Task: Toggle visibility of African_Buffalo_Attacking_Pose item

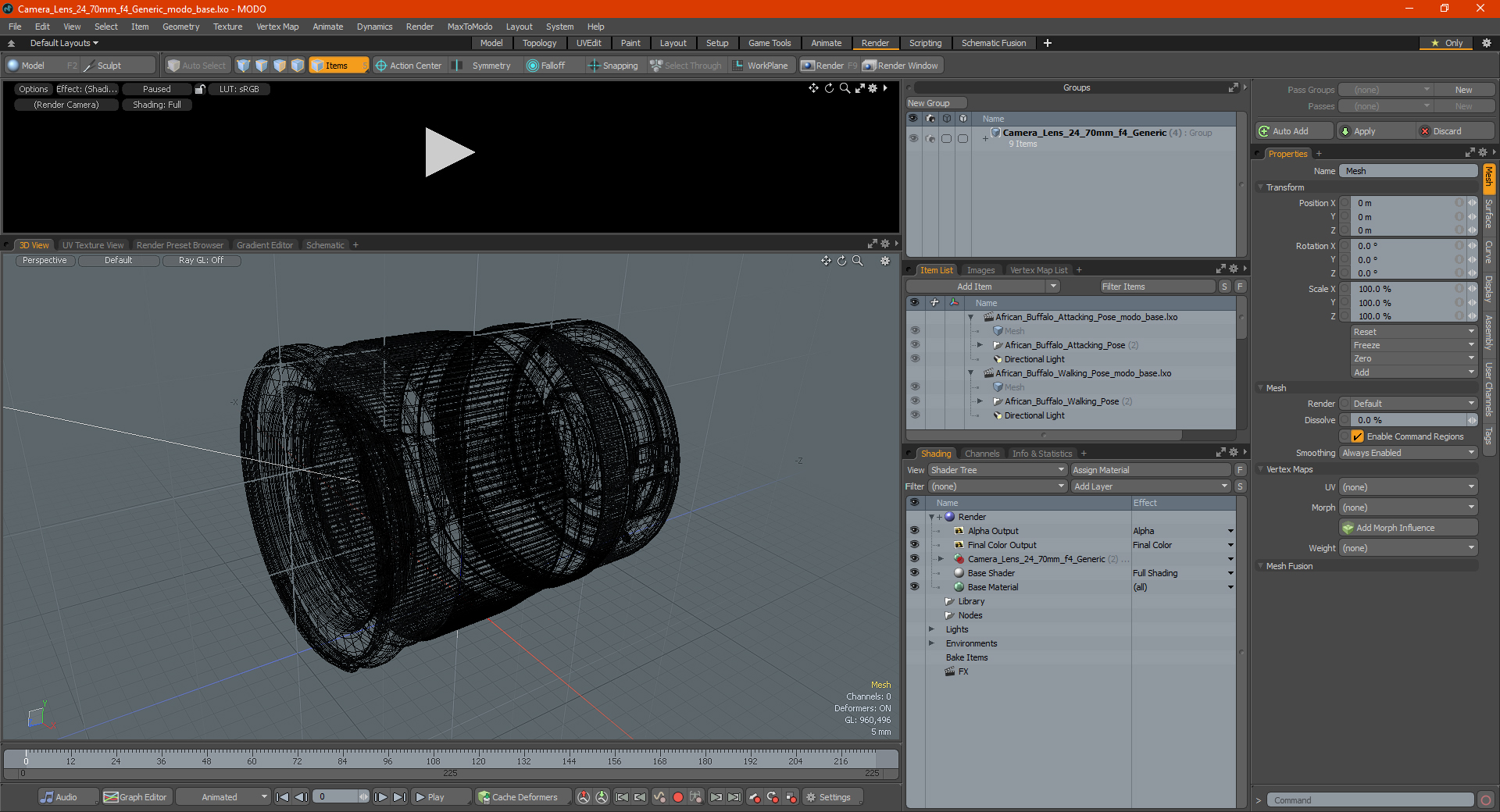Action: 914,344
